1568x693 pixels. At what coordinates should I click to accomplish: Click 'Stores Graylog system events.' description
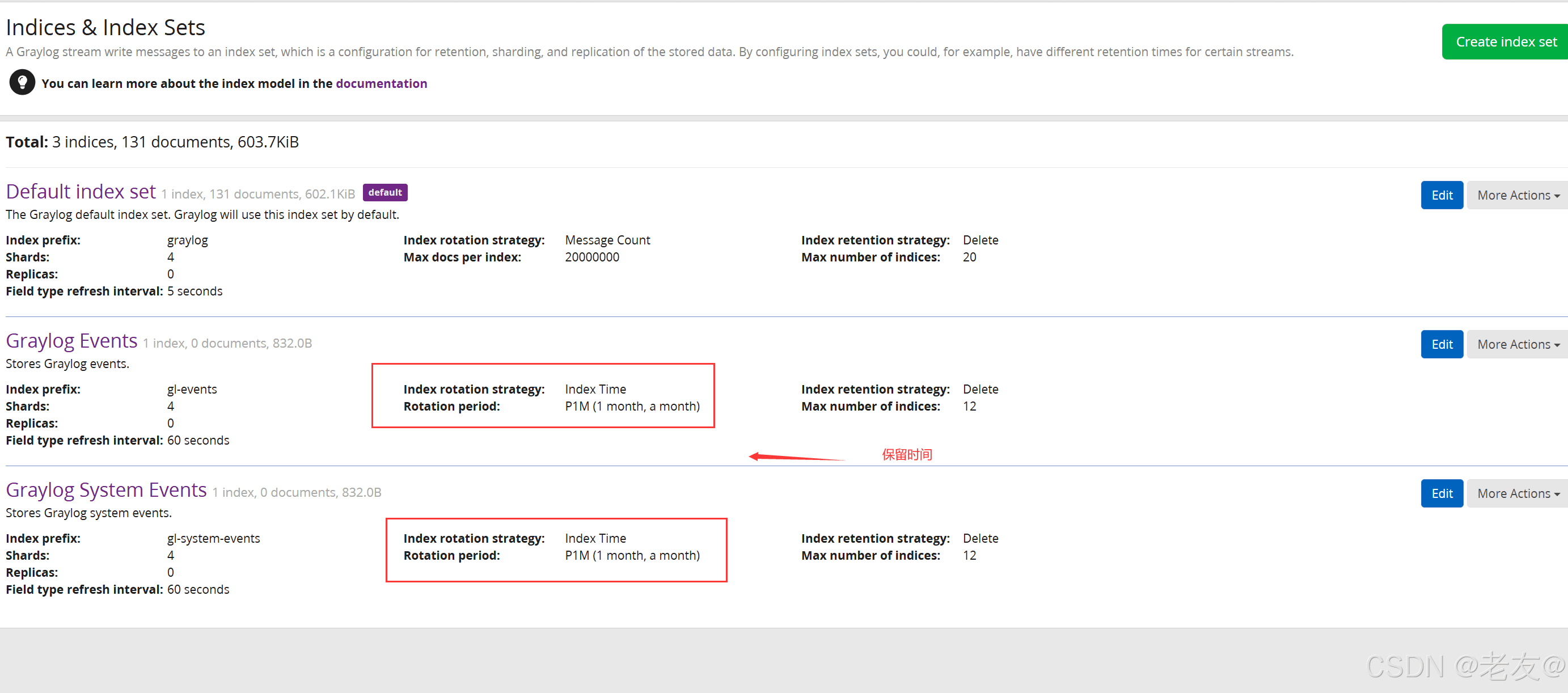[x=89, y=513]
